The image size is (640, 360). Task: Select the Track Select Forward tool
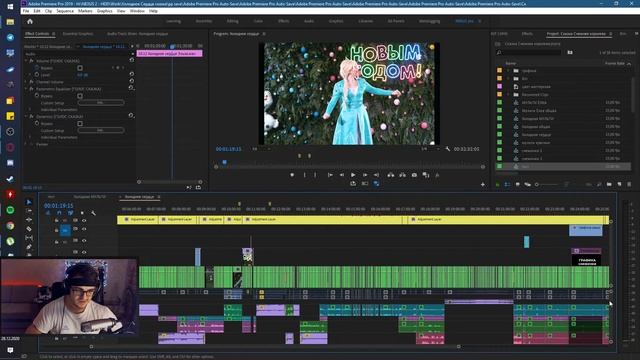[x=29, y=211]
